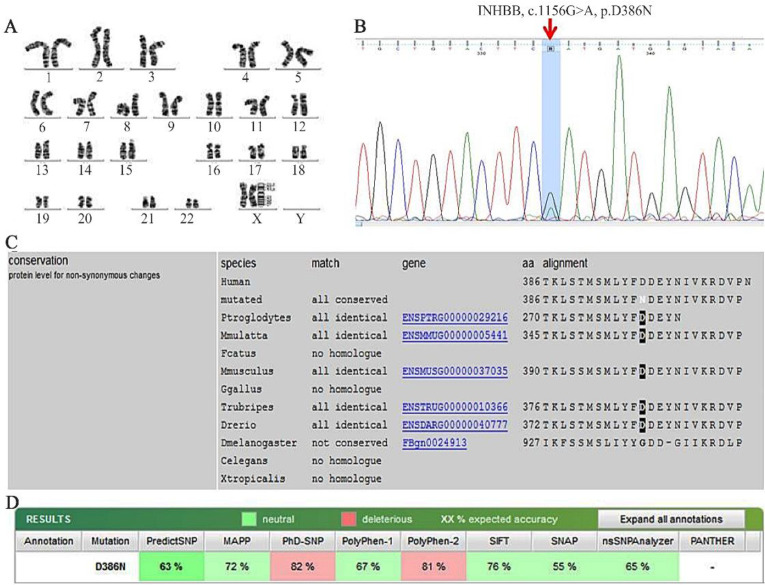Viewport: 765px width, 585px height.
Task: Click the highlighted base in the chromatogram
Action: (x=551, y=48)
